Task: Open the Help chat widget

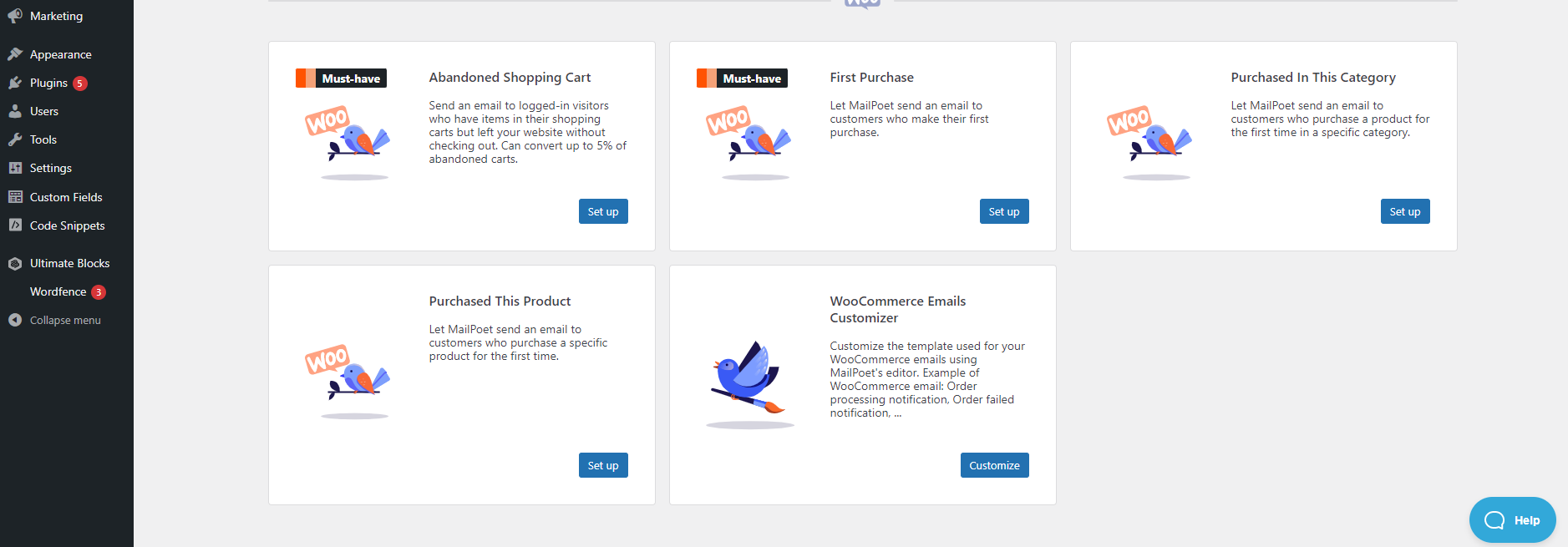Action: coord(1512,520)
